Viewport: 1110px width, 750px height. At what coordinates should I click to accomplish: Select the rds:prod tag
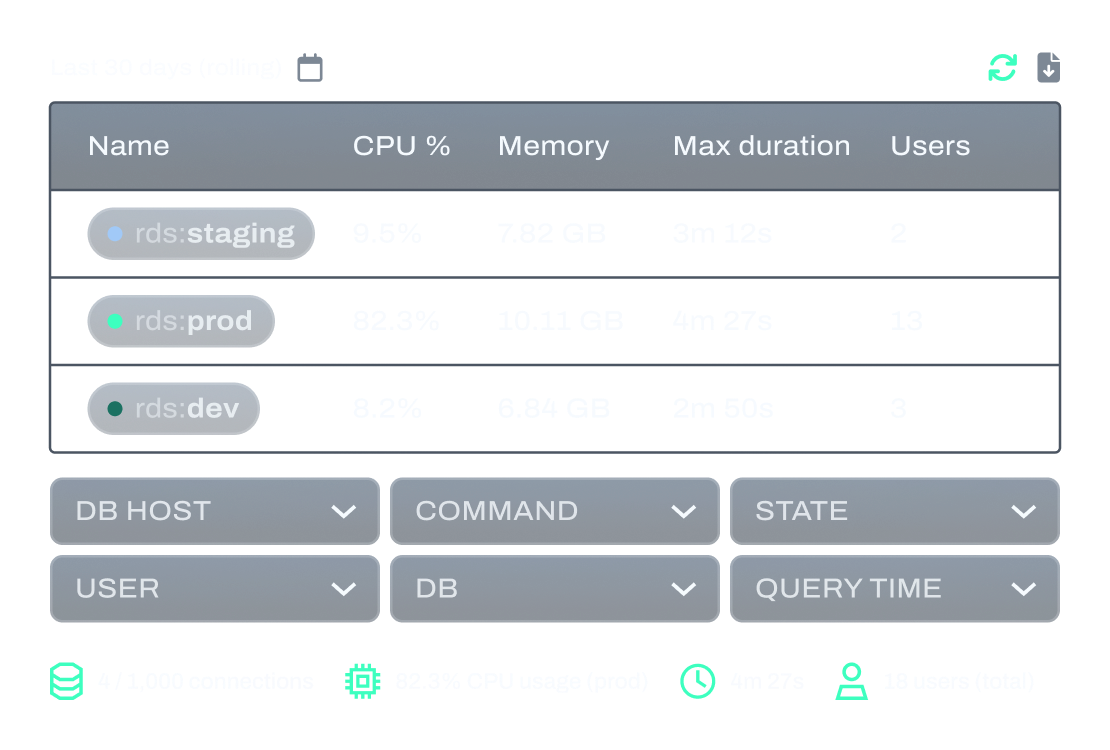point(181,322)
